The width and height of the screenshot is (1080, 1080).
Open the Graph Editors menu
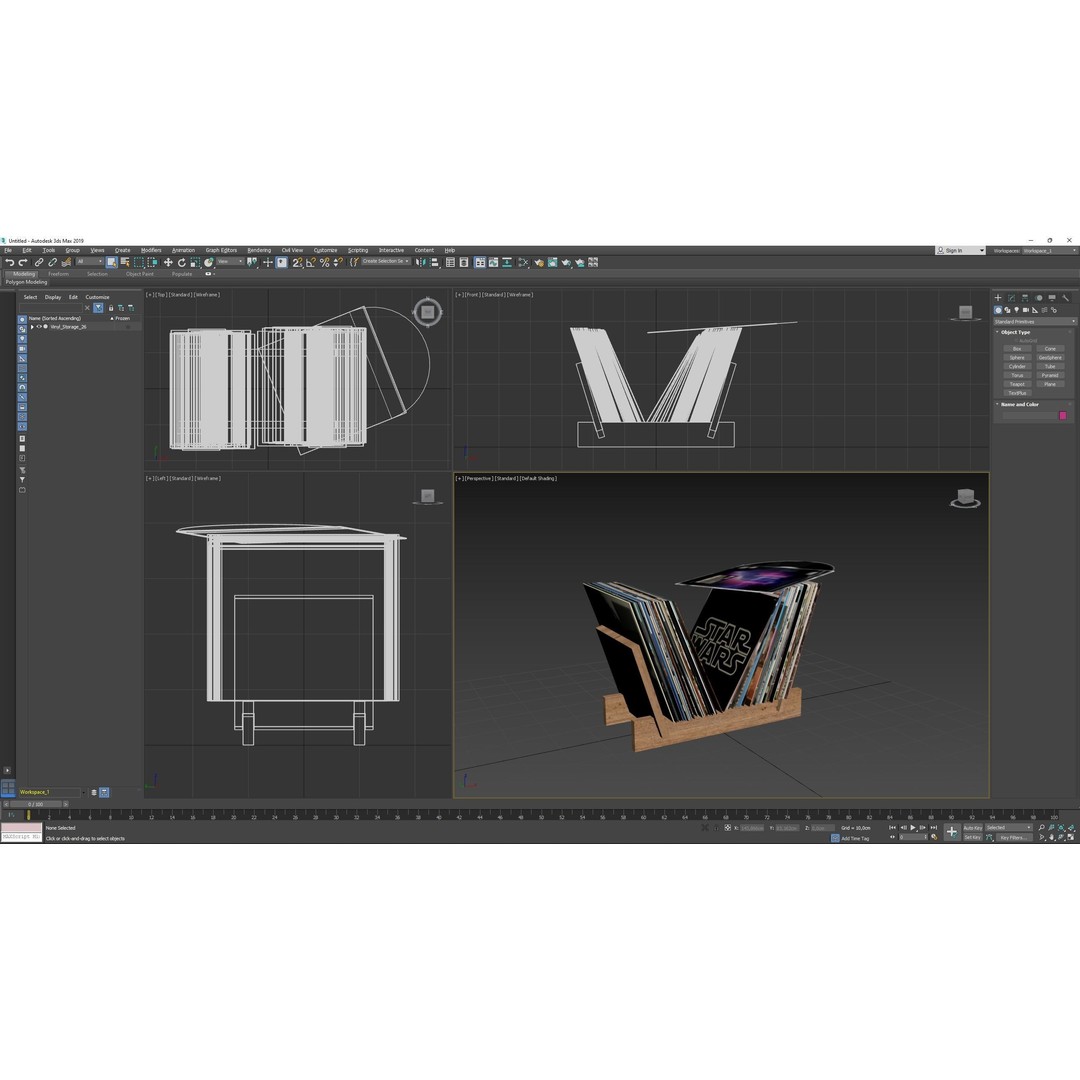(x=221, y=251)
